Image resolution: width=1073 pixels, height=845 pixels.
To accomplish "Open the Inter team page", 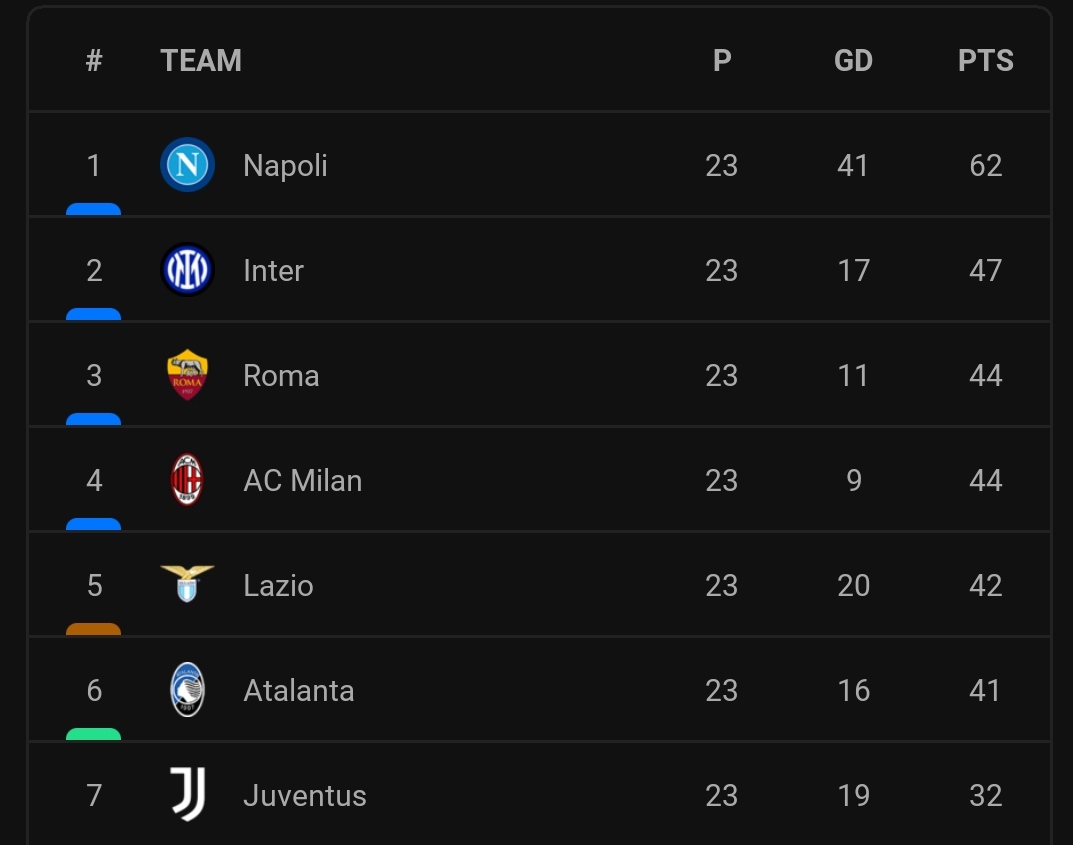I will click(x=273, y=271).
